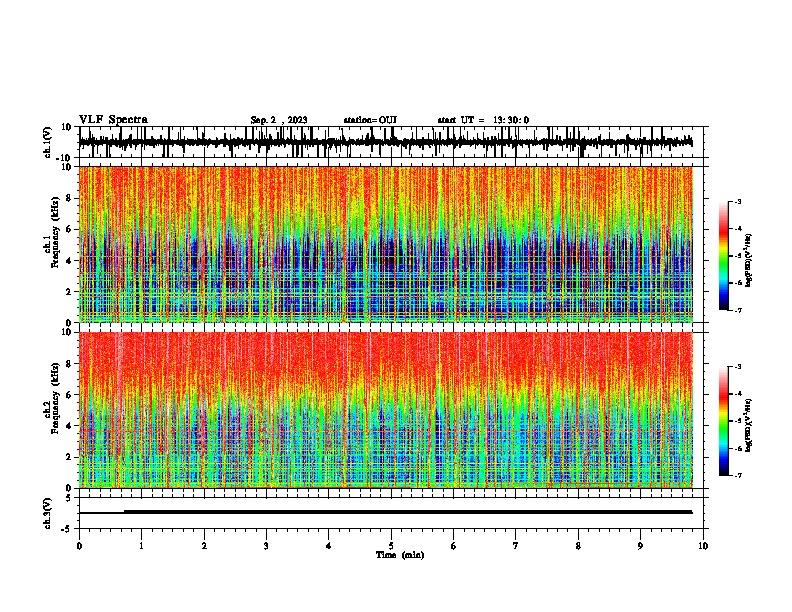This screenshot has height=612, width=792.
Task: Click the time axis tick label '7'
Action: (x=516, y=546)
